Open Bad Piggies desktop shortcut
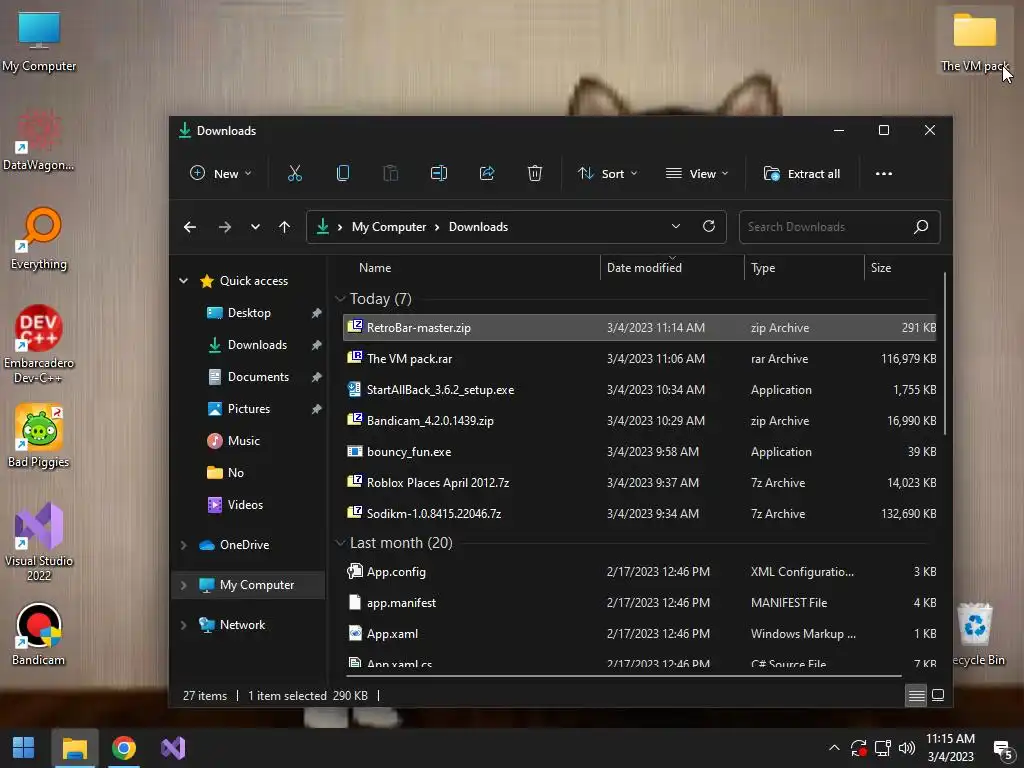The width and height of the screenshot is (1024, 768). pos(39,436)
